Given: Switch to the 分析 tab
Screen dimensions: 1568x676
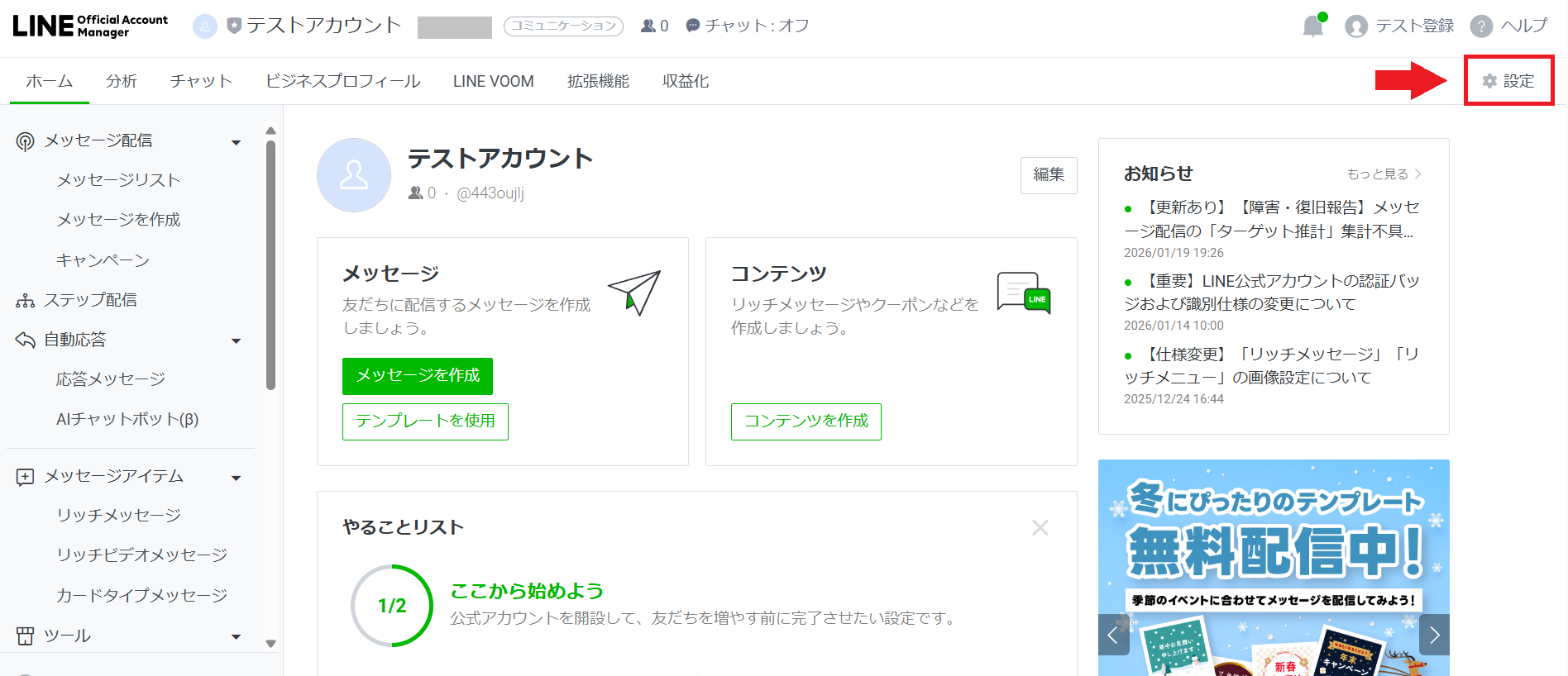Looking at the screenshot, I should [x=121, y=81].
